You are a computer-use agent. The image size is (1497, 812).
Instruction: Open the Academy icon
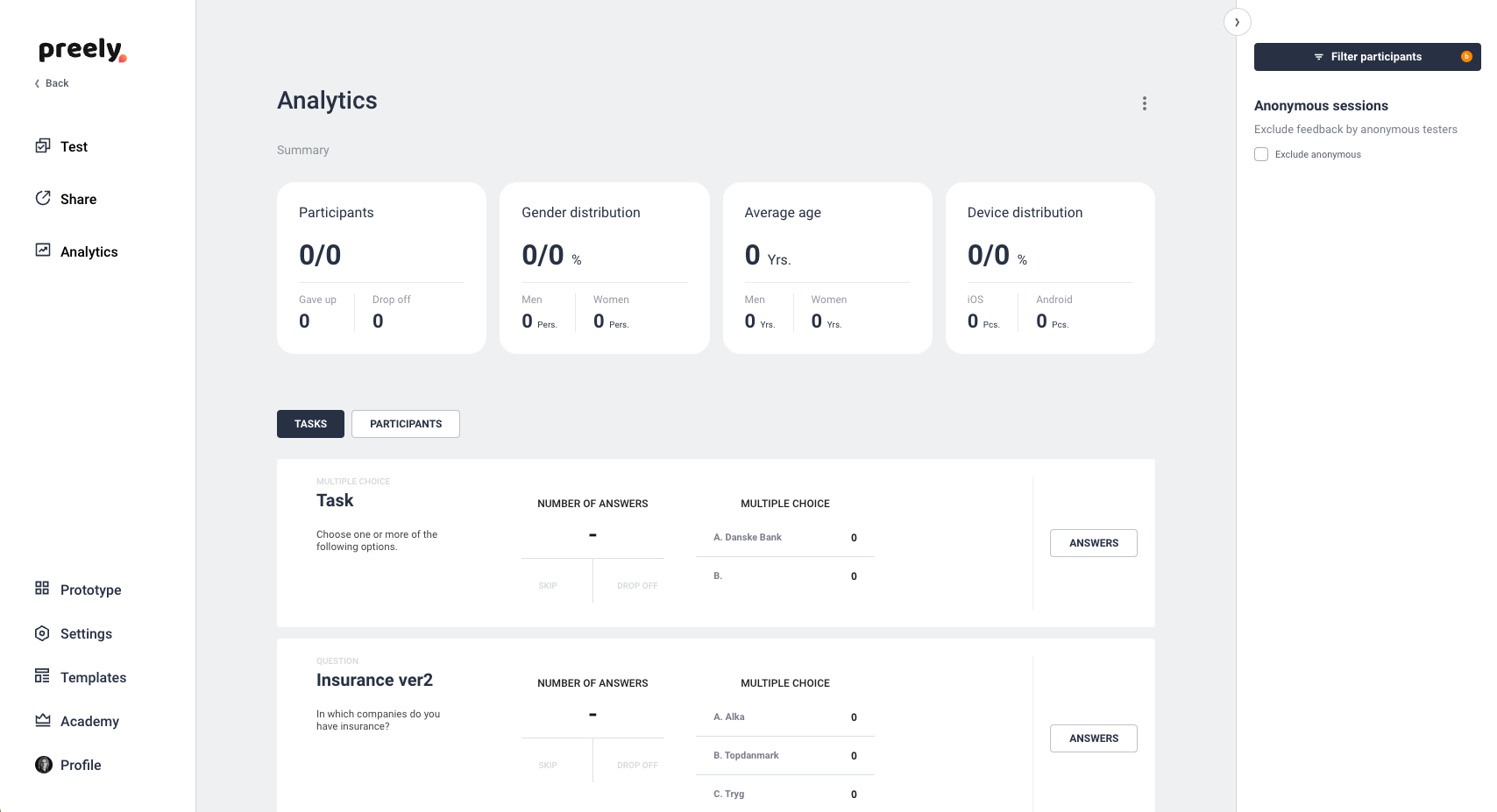42,720
